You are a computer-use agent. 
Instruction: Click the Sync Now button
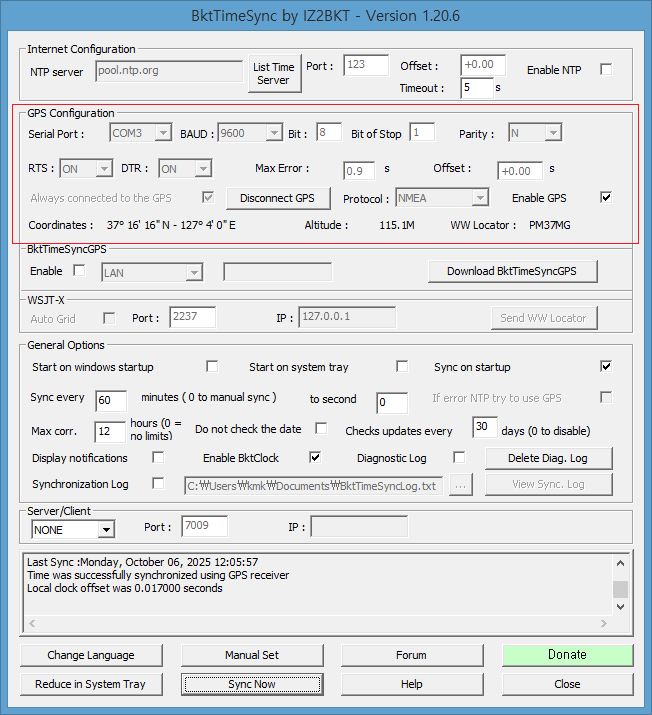pos(252,684)
